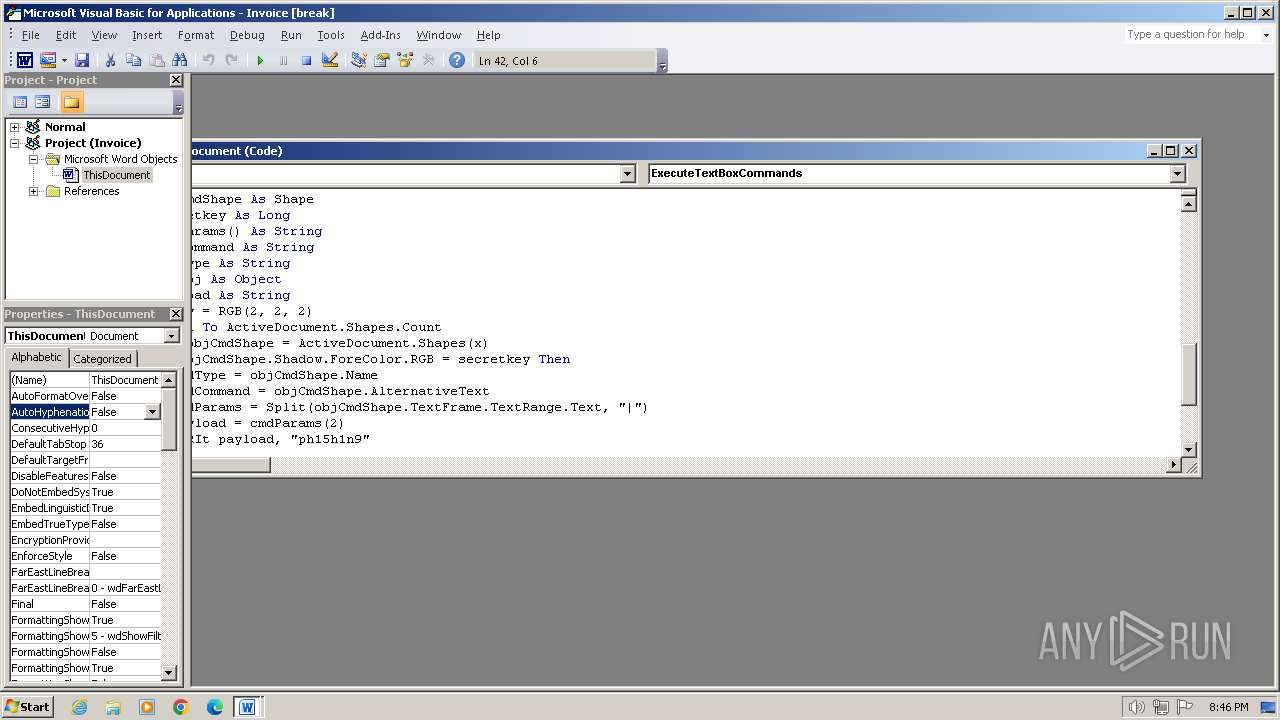Save the project with the floppy icon
The image size is (1280, 720).
(82, 60)
